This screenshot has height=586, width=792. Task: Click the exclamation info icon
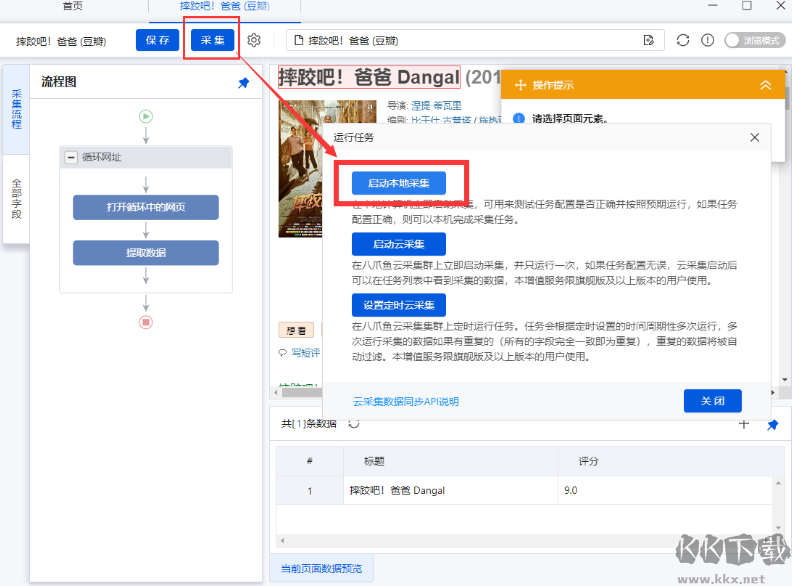click(707, 40)
